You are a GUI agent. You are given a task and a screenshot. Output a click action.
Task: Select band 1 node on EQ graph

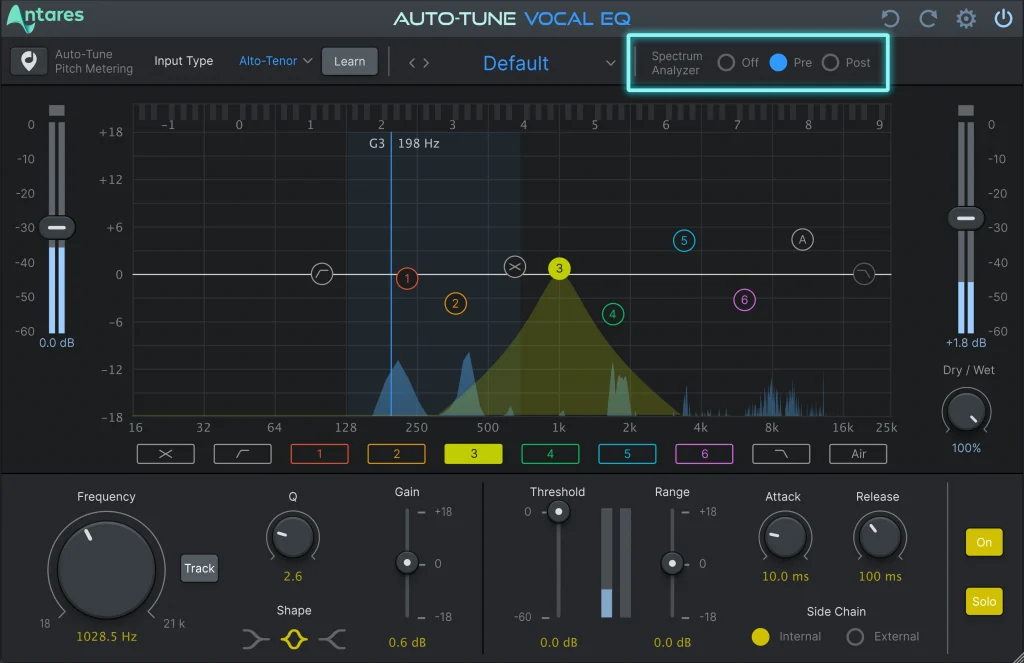407,279
